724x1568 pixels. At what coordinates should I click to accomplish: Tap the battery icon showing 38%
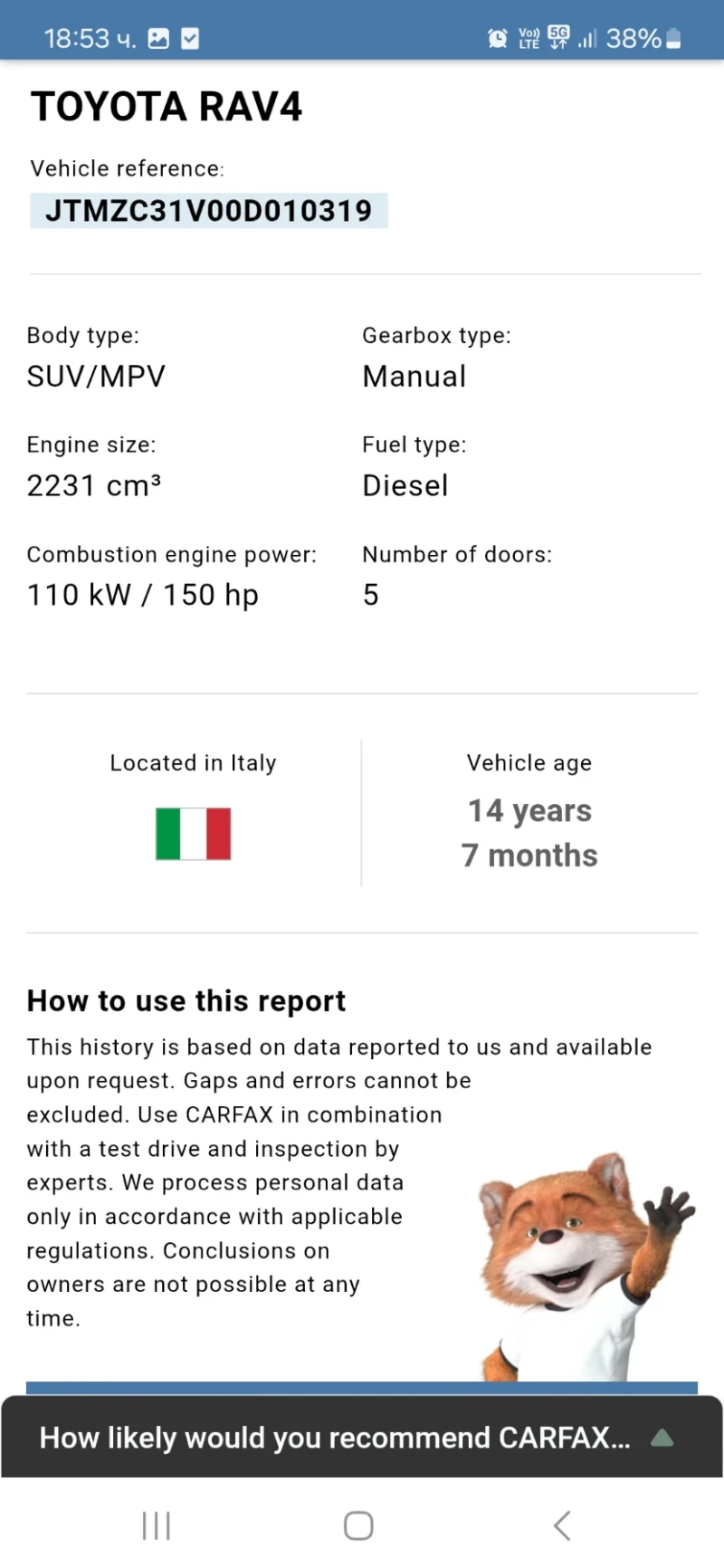point(675,38)
